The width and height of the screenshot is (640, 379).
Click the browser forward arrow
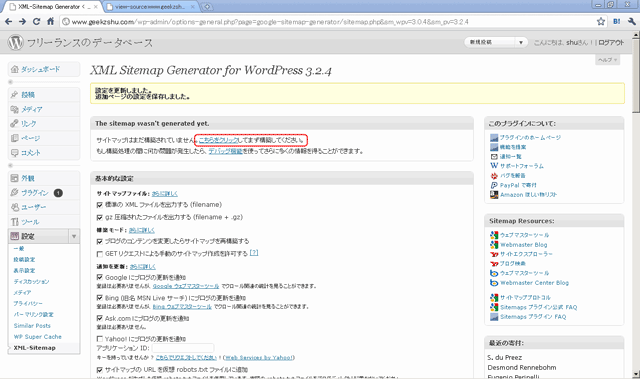(x=22, y=22)
